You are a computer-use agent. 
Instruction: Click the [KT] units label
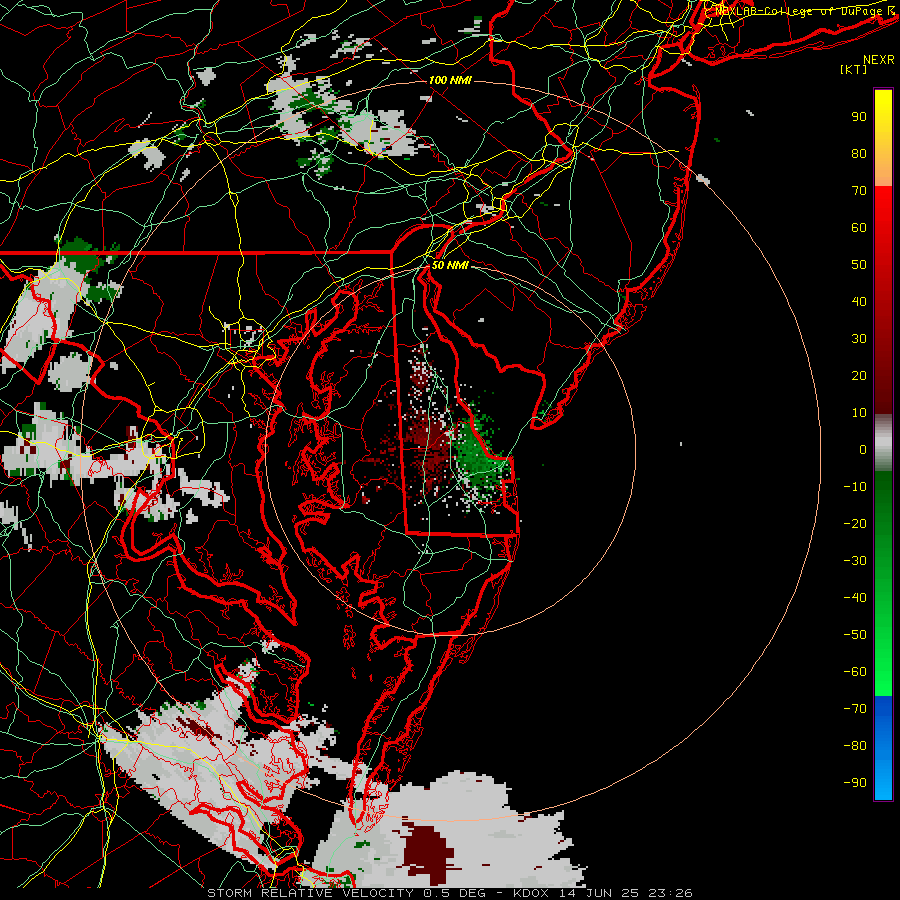(x=853, y=70)
